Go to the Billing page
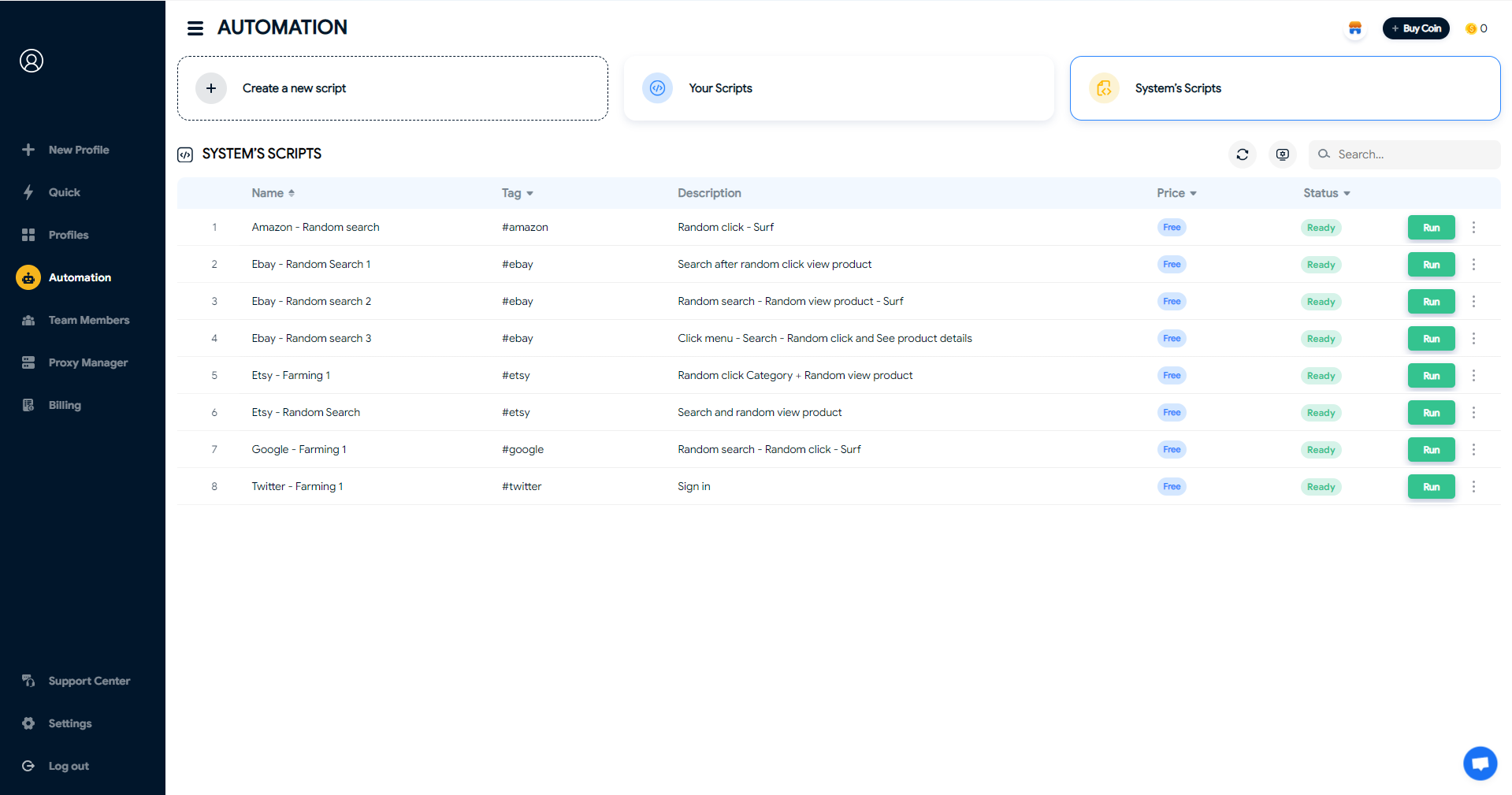The image size is (1512, 795). coord(65,405)
